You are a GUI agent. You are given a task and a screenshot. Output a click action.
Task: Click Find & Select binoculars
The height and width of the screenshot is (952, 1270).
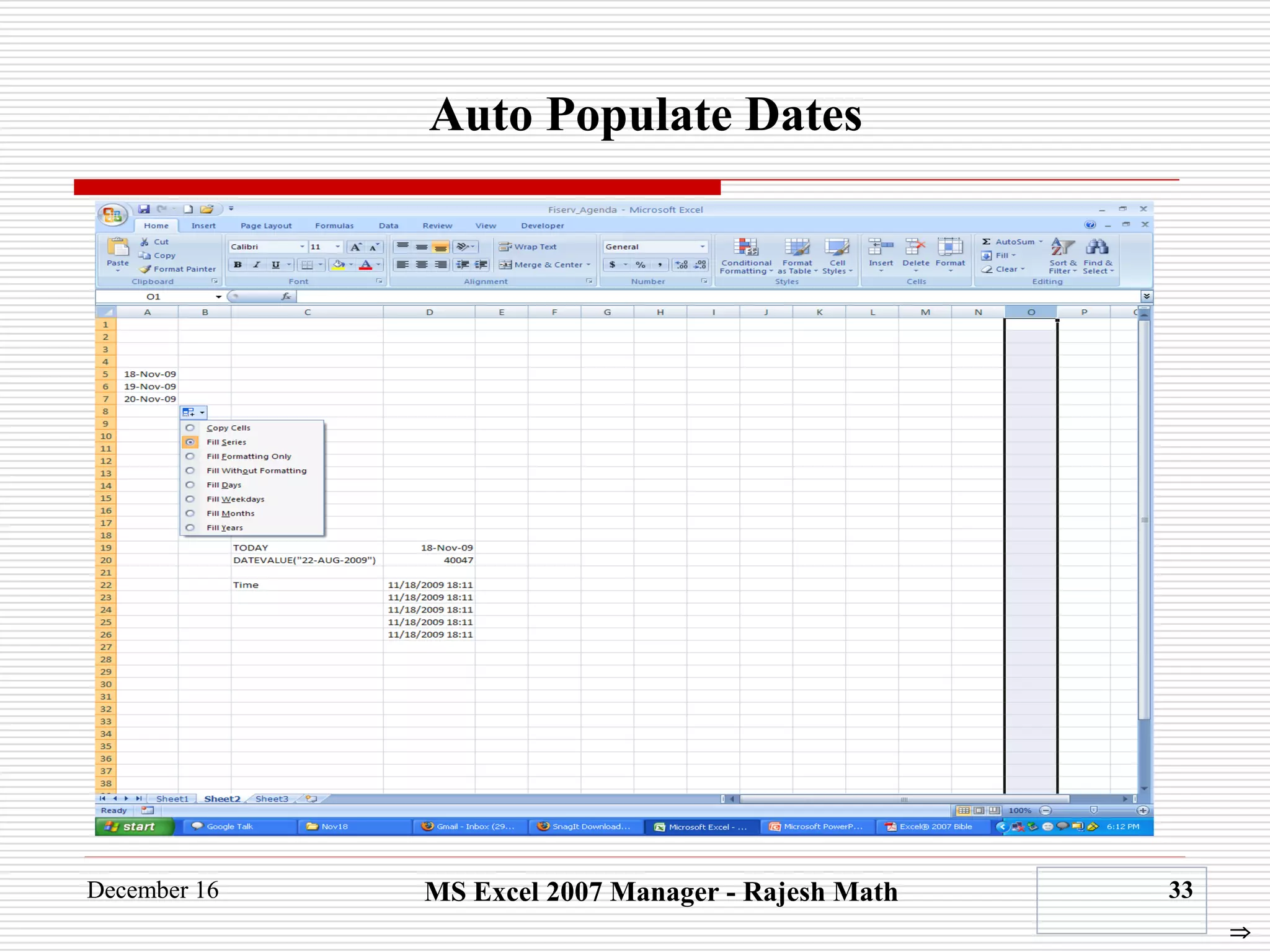(x=1097, y=247)
